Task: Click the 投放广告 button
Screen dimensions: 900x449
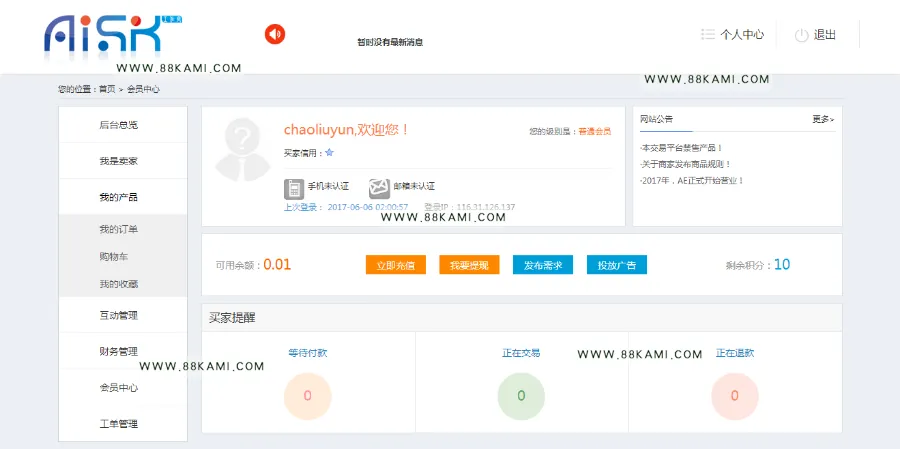Action: click(x=616, y=265)
